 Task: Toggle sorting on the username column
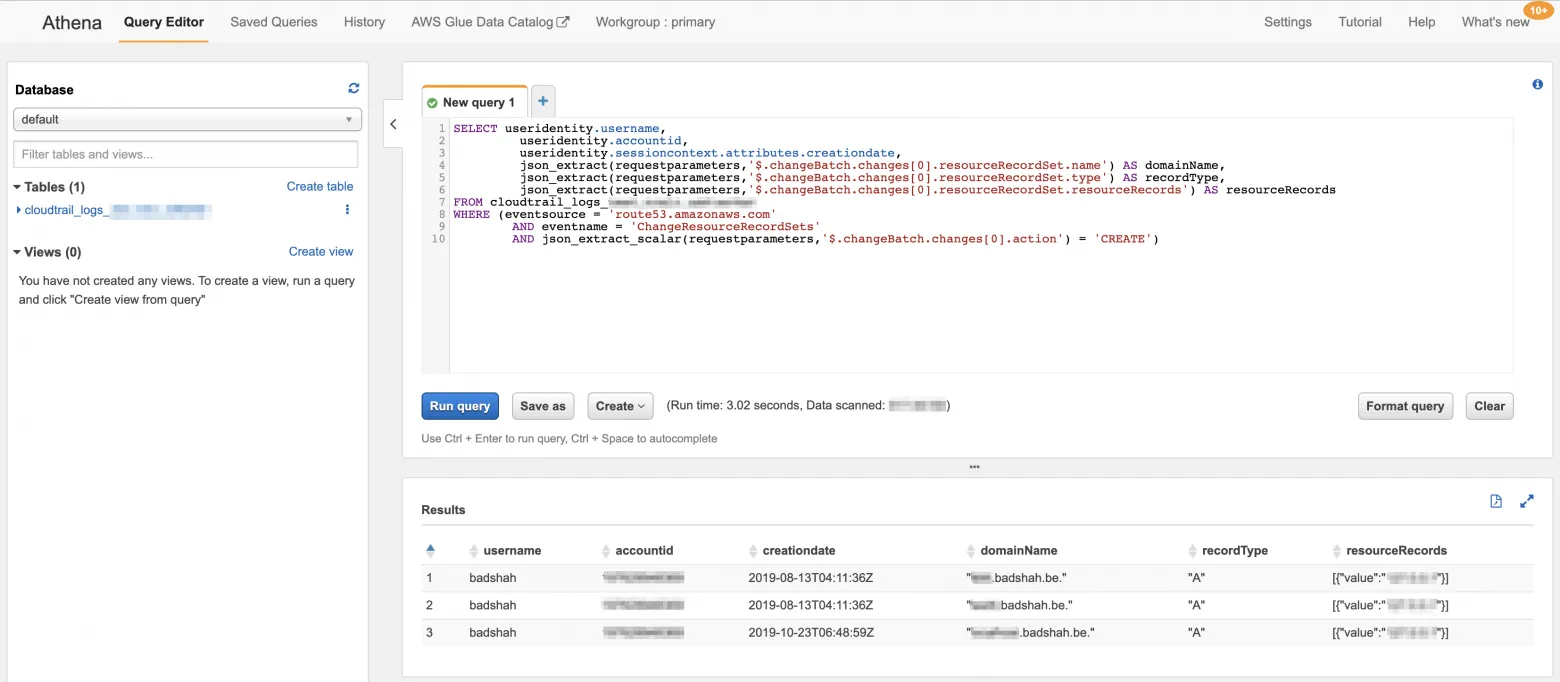point(472,550)
